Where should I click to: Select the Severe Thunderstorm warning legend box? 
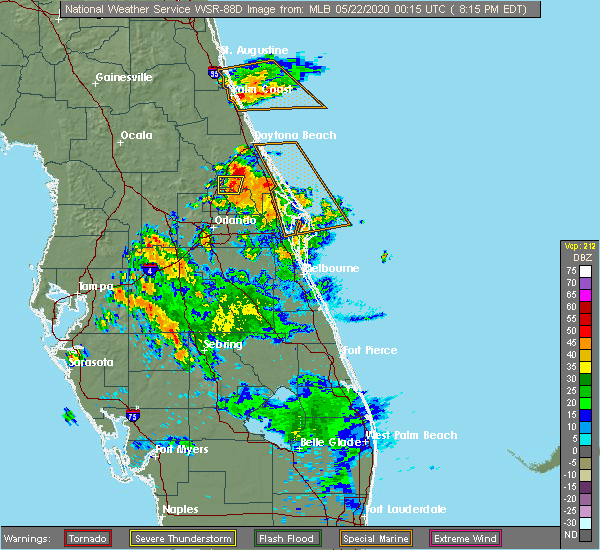(x=183, y=539)
